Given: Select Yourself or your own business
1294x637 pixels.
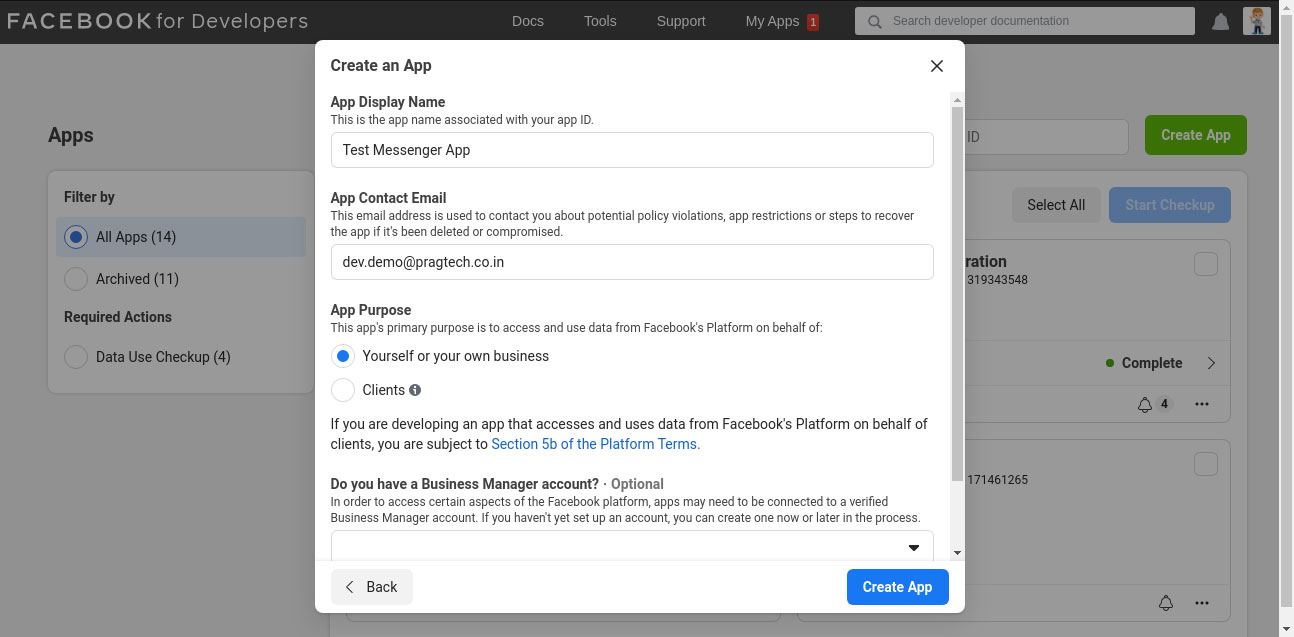Looking at the screenshot, I should (343, 356).
